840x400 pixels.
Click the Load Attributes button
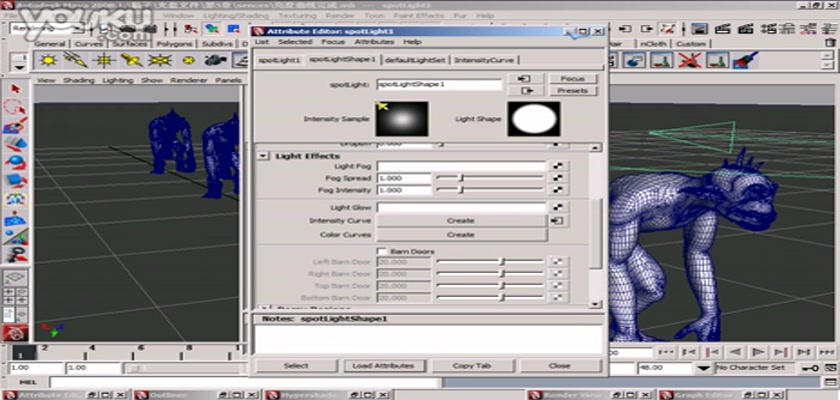coord(383,366)
